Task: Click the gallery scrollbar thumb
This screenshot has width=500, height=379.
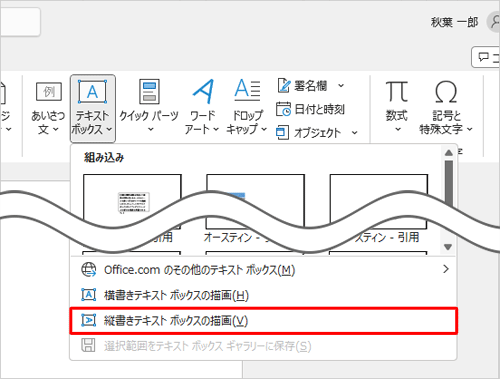Action: tap(449, 182)
